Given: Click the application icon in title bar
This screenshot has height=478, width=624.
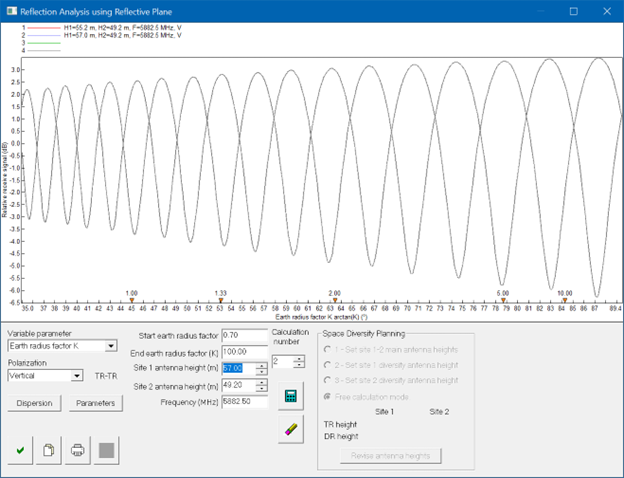Looking at the screenshot, I should [12, 10].
